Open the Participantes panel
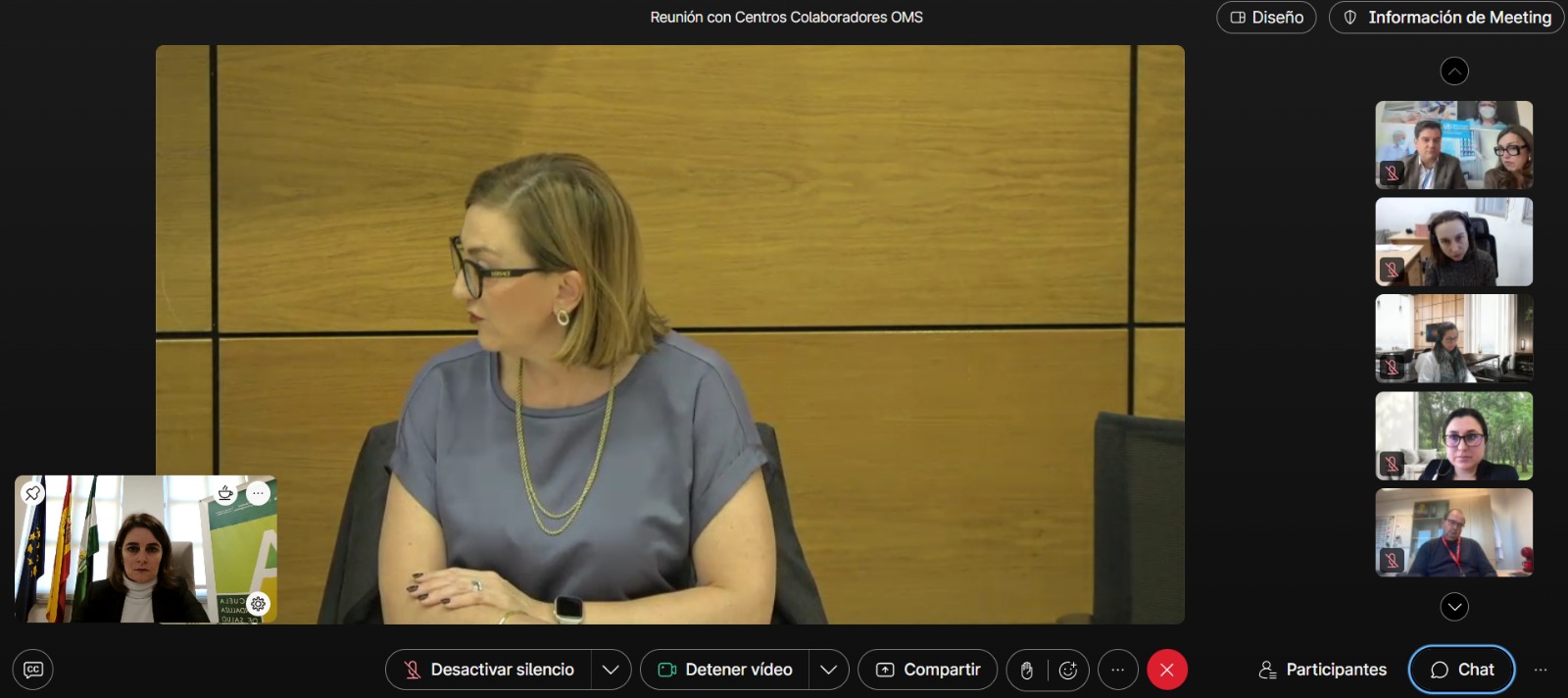Screen dimensions: 1568x698 pos(1322,670)
